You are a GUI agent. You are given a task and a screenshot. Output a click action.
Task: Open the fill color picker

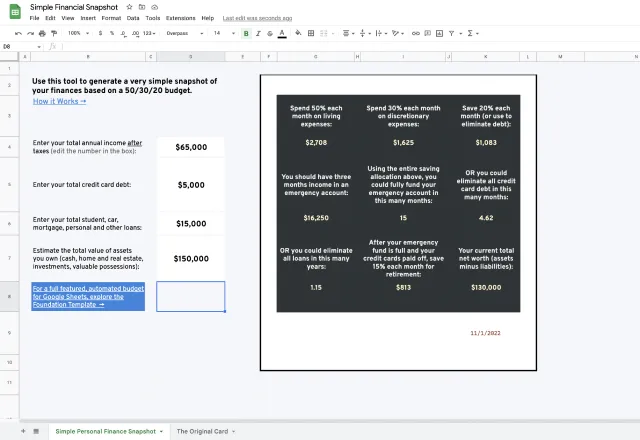click(298, 33)
